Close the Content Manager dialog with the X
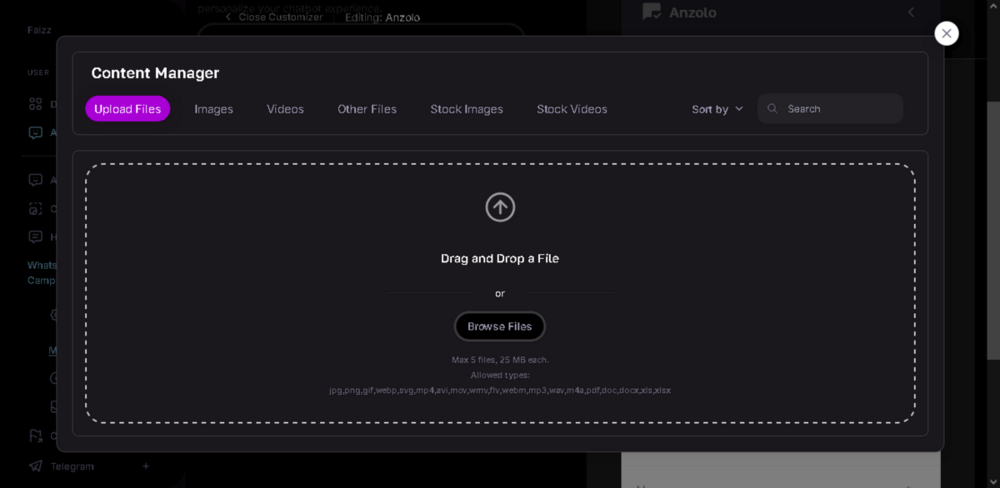This screenshot has height=488, width=1000. point(946,33)
